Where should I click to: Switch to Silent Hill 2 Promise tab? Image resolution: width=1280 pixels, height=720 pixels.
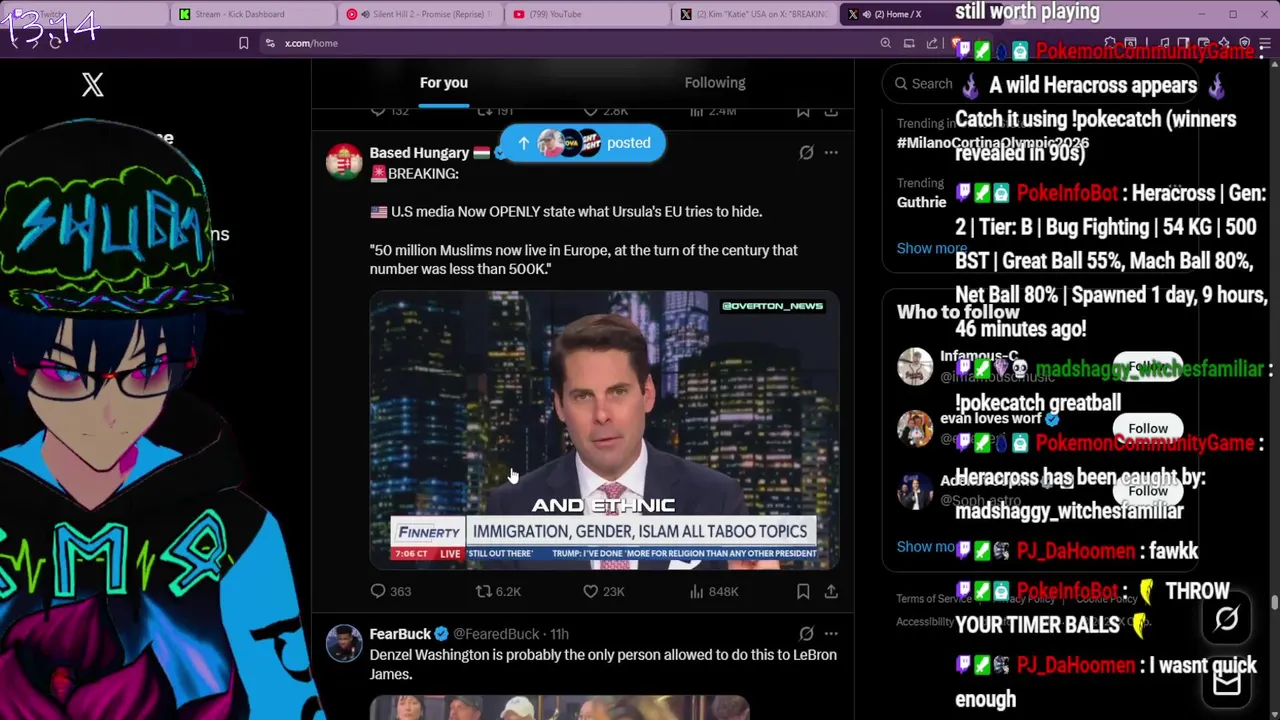[x=420, y=14]
